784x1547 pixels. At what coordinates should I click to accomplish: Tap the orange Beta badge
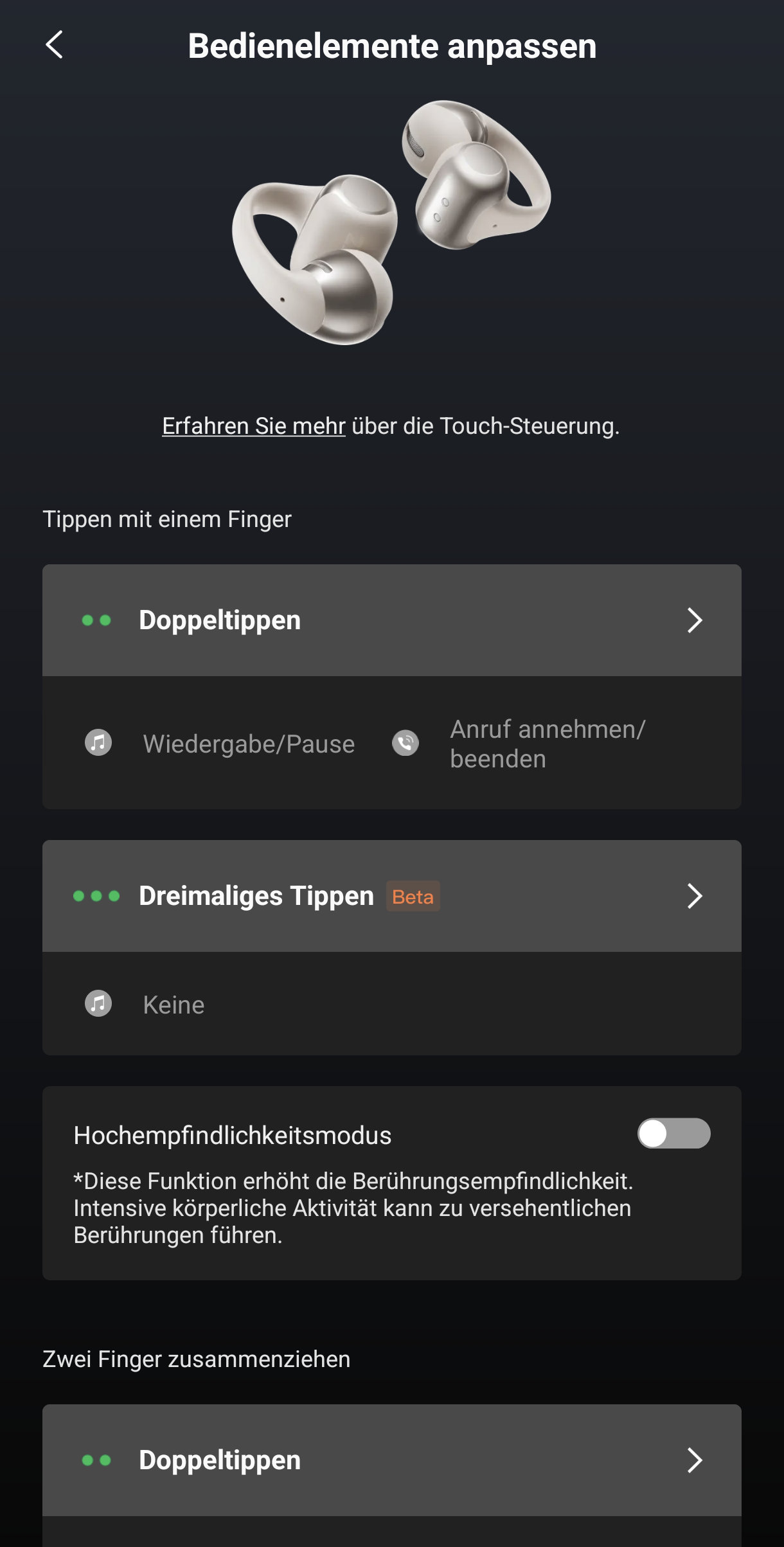(413, 897)
